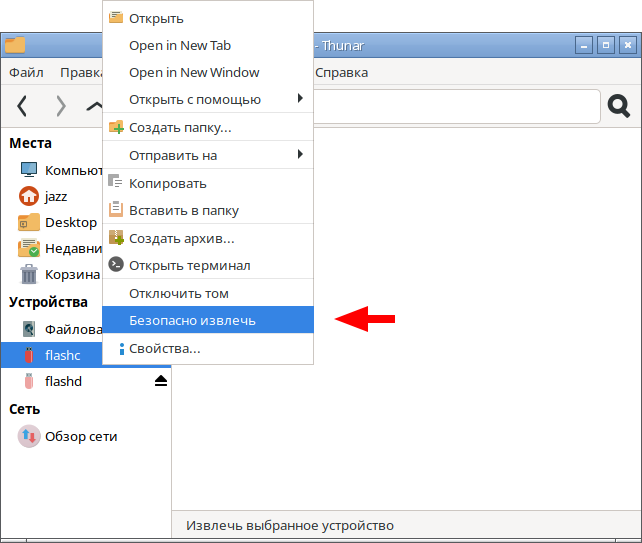Go back with the left arrow button
The height and width of the screenshot is (543, 642).
coord(22,106)
